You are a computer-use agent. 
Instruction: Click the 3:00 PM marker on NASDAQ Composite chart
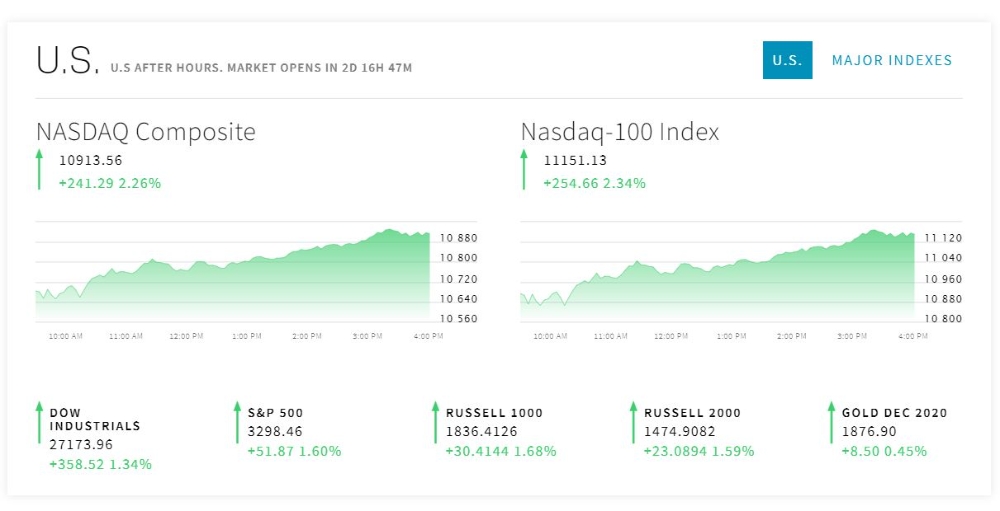point(367,337)
